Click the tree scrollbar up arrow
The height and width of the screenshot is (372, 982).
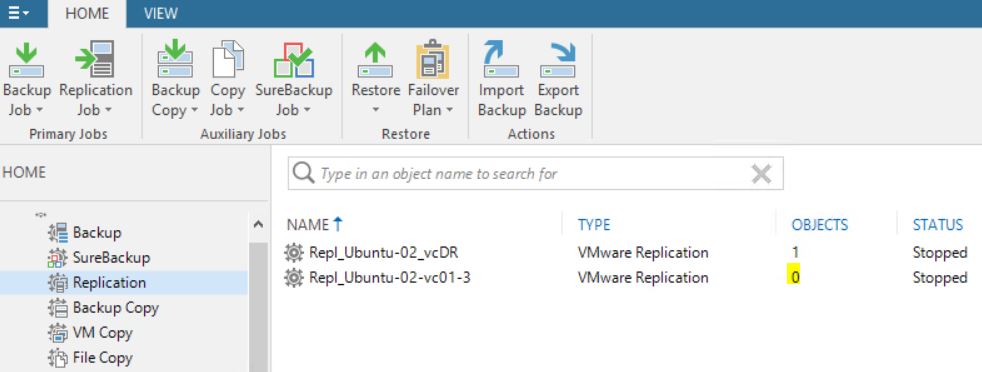(x=258, y=224)
